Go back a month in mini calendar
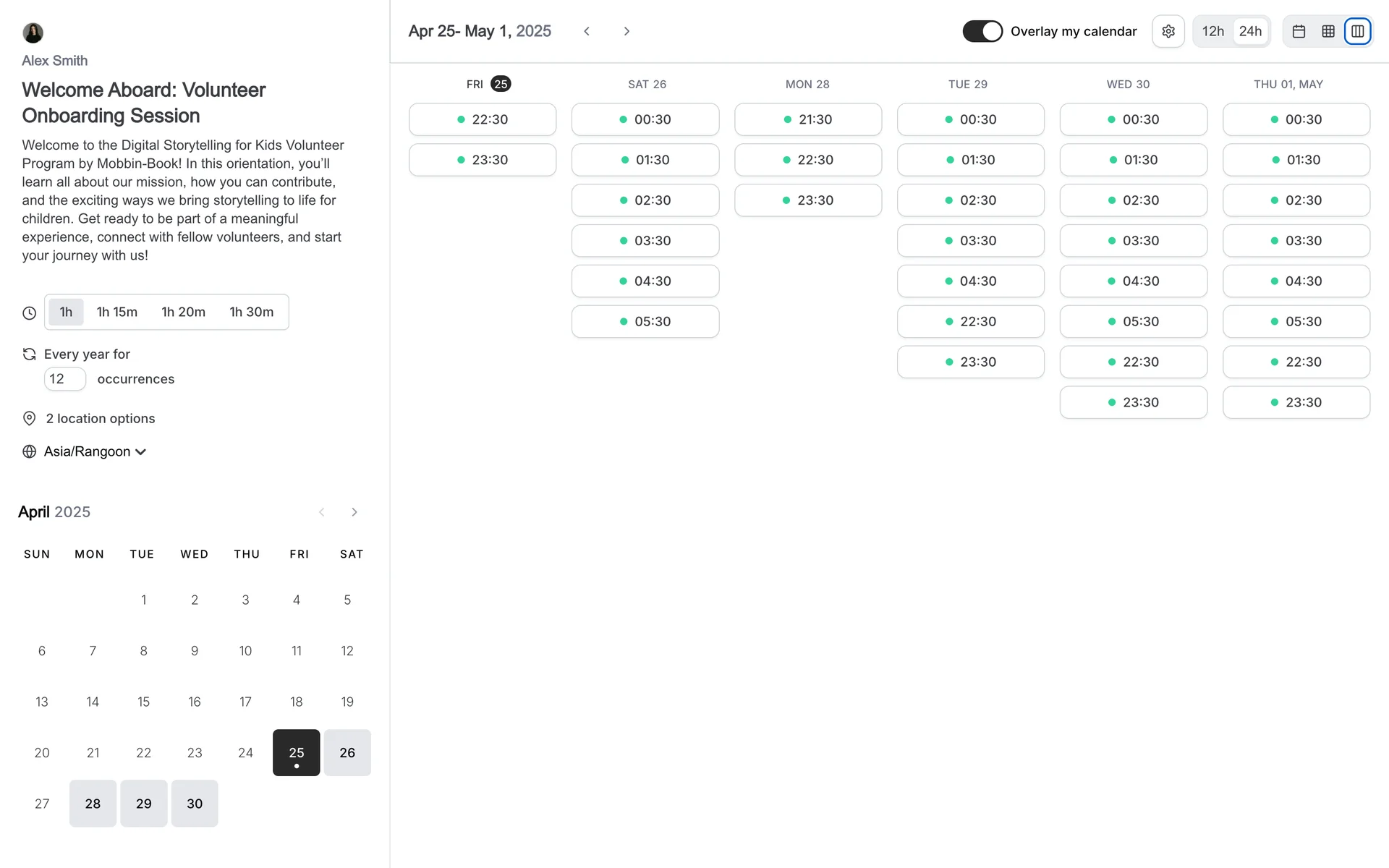This screenshot has width=1389, height=868. tap(322, 512)
